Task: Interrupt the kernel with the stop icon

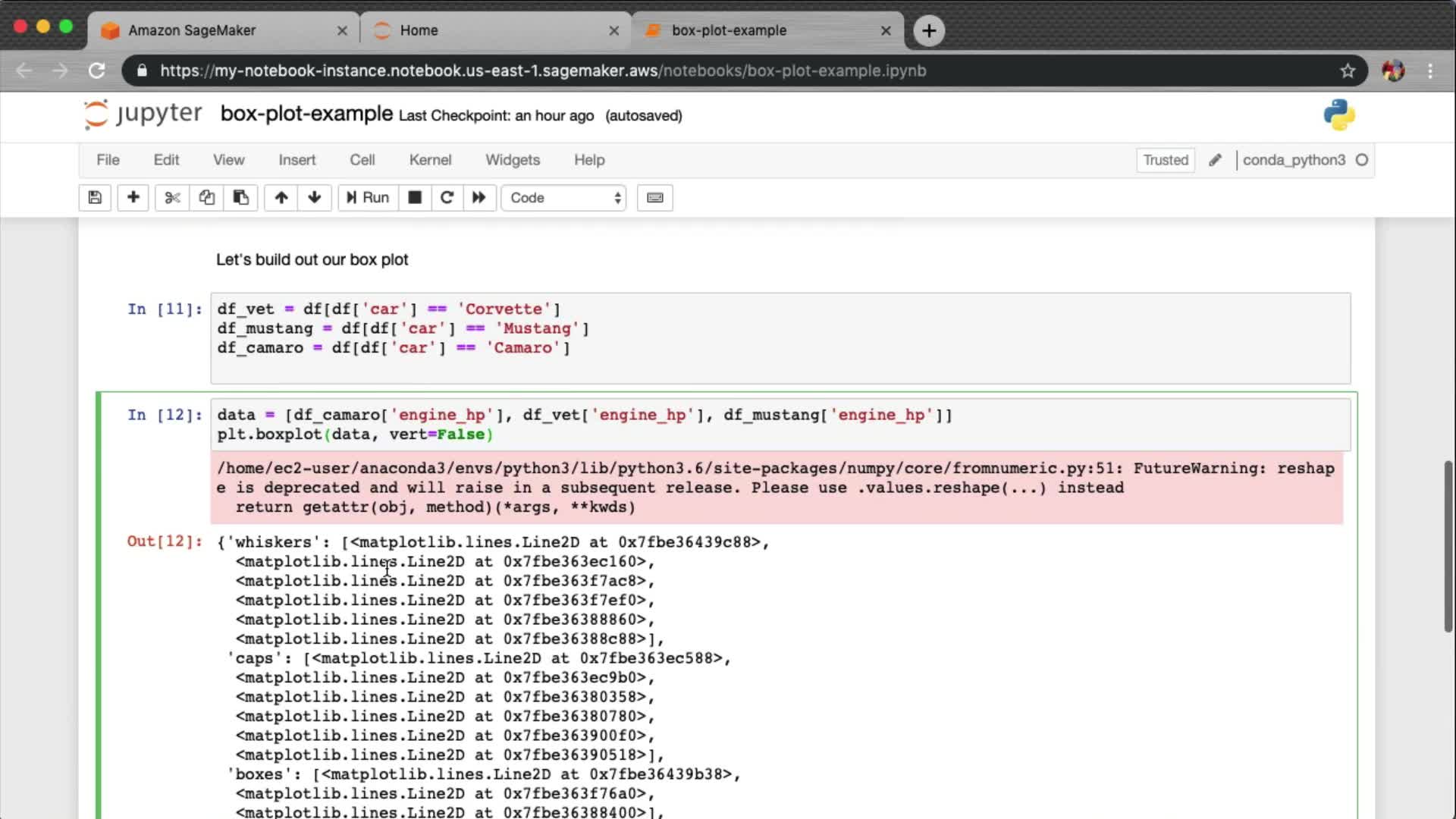Action: [415, 198]
